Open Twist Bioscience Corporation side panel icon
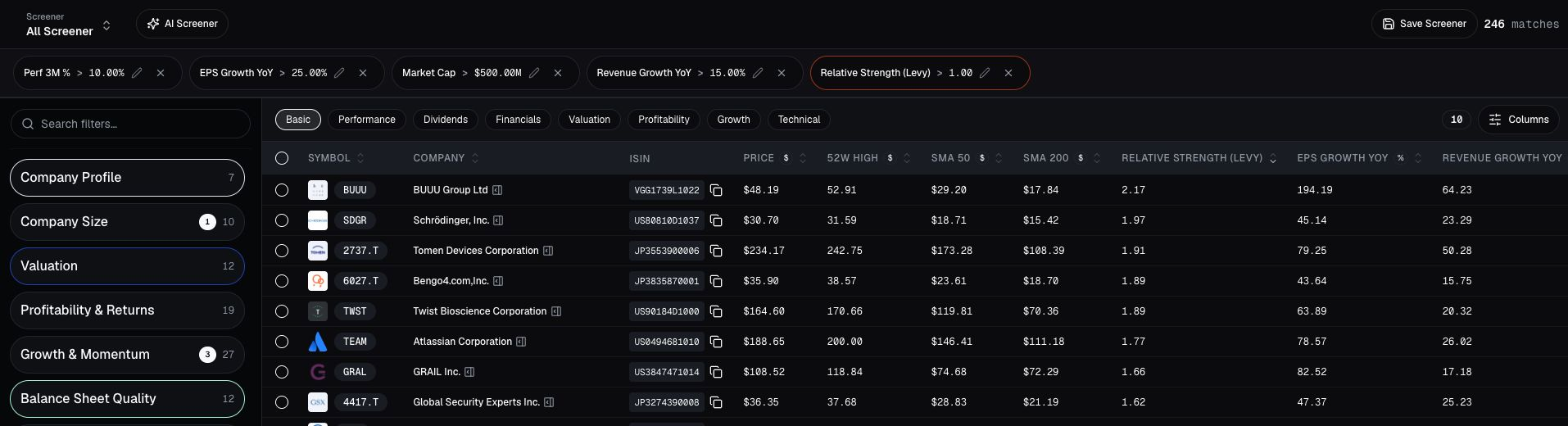This screenshot has width=1568, height=426. (556, 311)
